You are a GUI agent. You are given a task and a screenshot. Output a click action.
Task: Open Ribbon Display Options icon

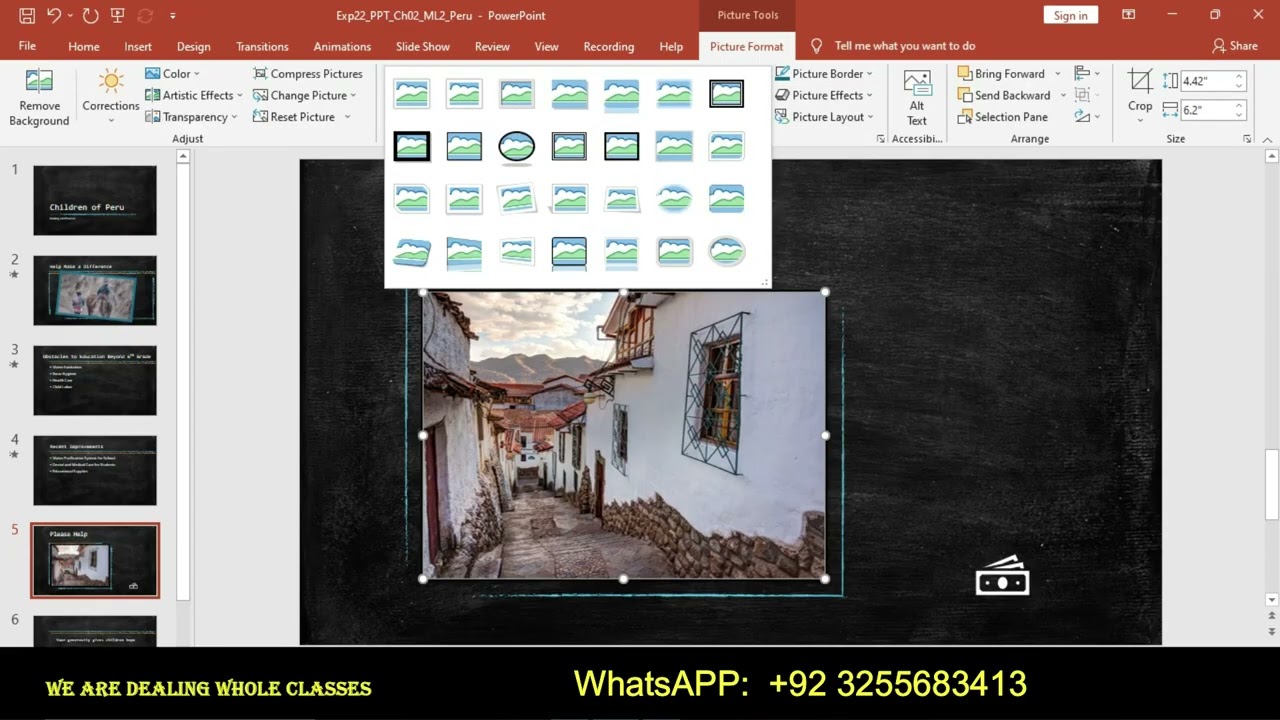pos(1128,15)
